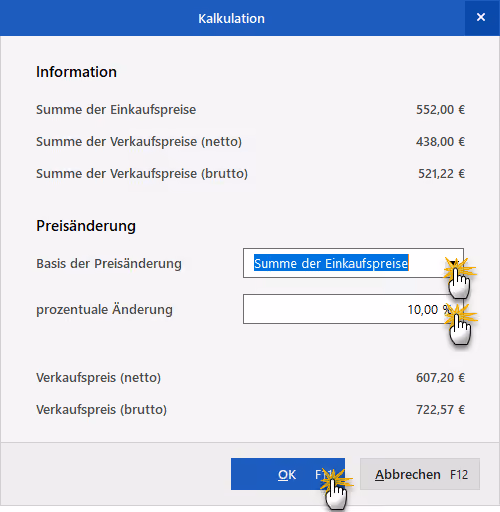Click the Preisänderung section heading
The height and width of the screenshot is (512, 500).
coord(86,226)
